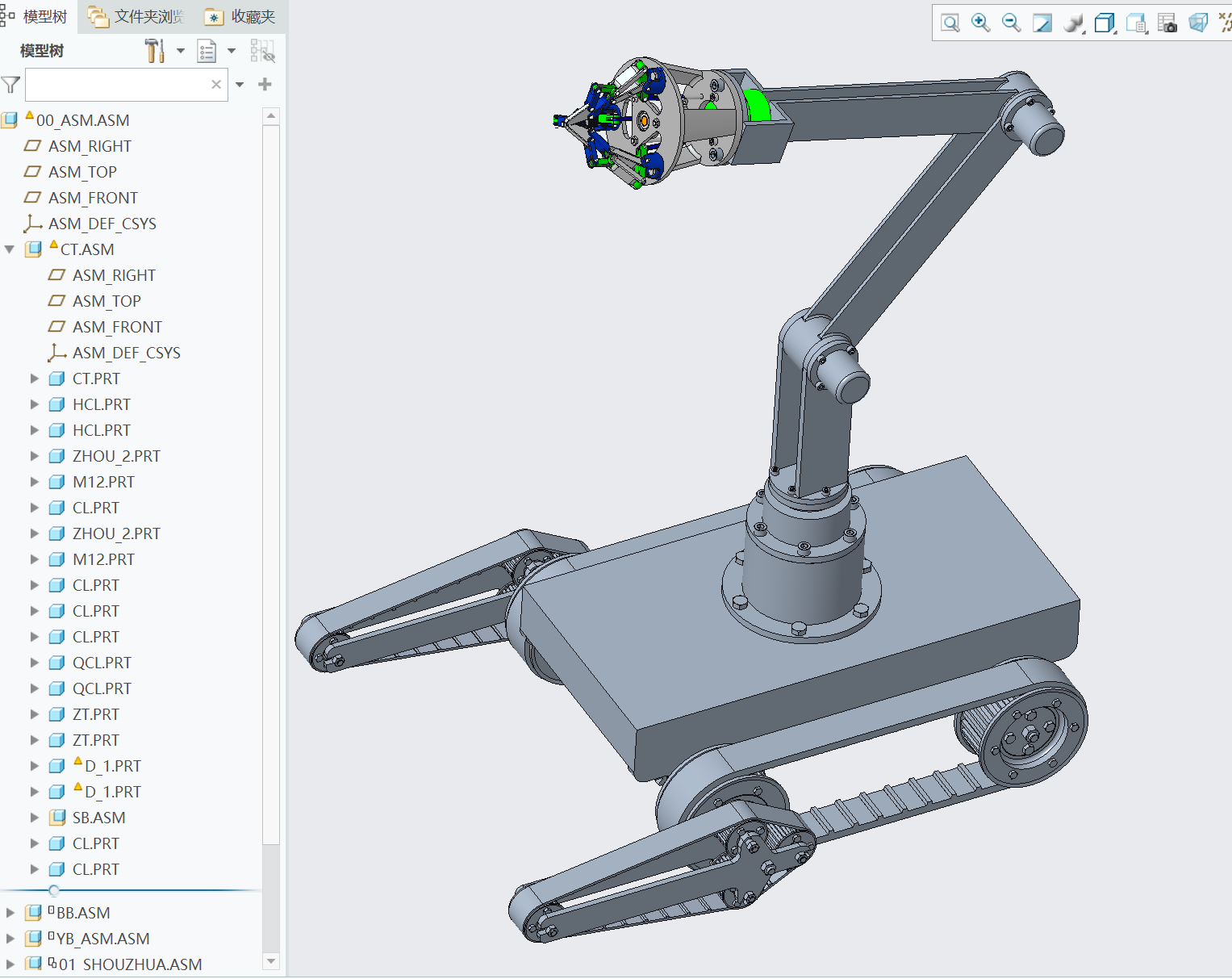This screenshot has width=1232, height=979.
Task: Expand the YB_ASM.ASM node
Action: tap(10, 939)
